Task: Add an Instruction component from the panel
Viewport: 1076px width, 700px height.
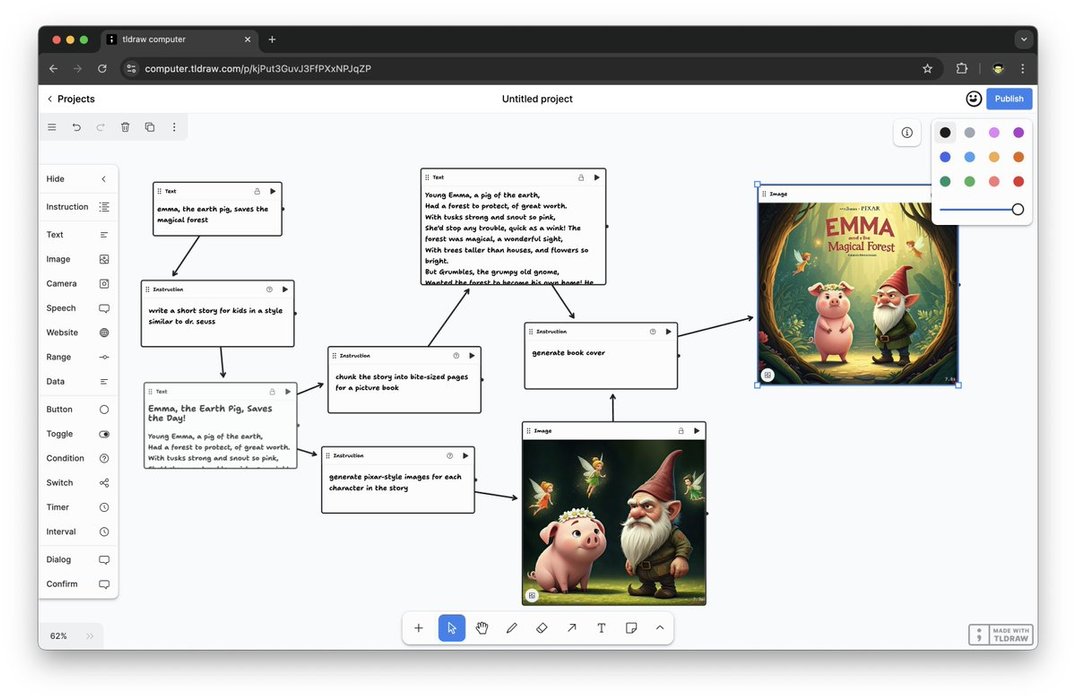Action: pyautogui.click(x=78, y=207)
